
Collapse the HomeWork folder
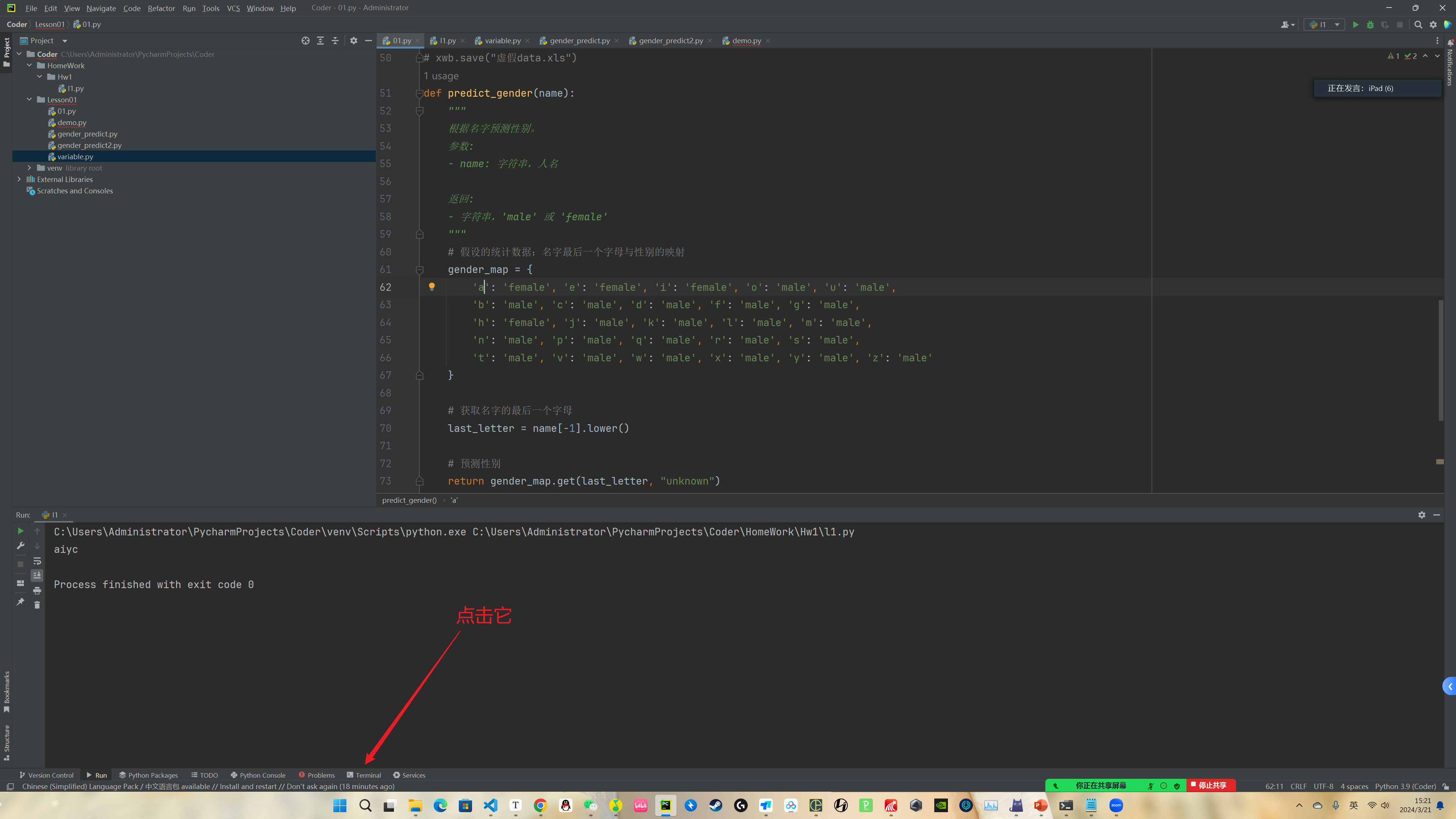(x=30, y=66)
